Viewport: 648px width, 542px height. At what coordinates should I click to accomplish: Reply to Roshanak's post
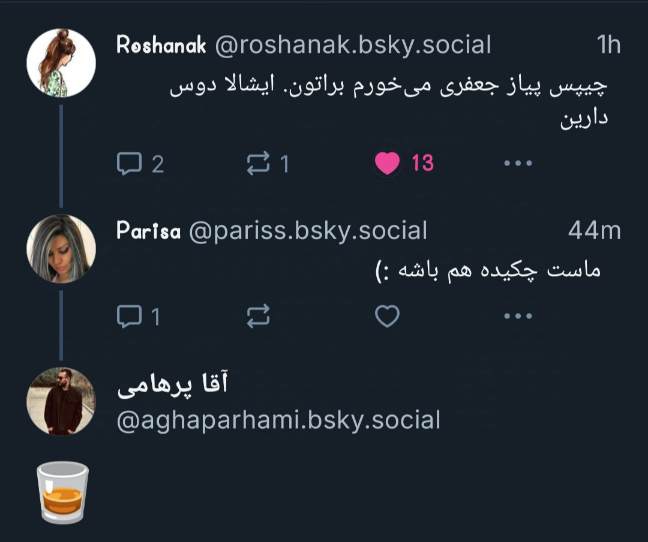coord(129,163)
